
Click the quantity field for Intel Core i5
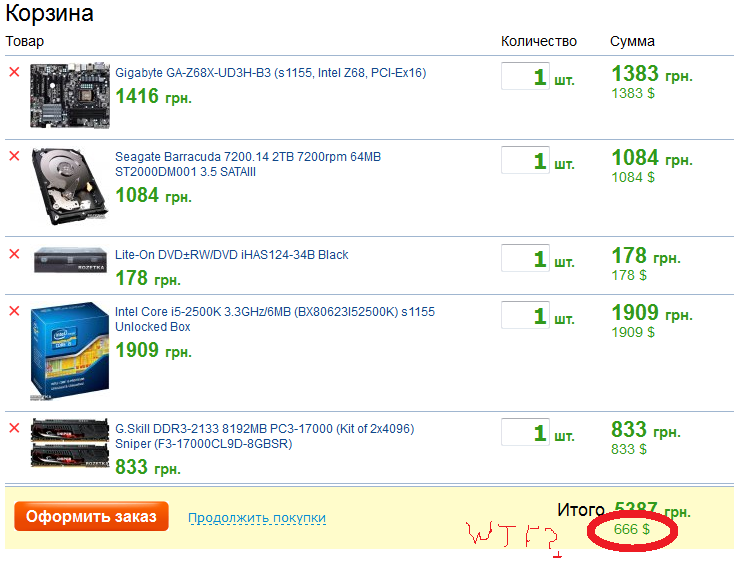[x=525, y=315]
